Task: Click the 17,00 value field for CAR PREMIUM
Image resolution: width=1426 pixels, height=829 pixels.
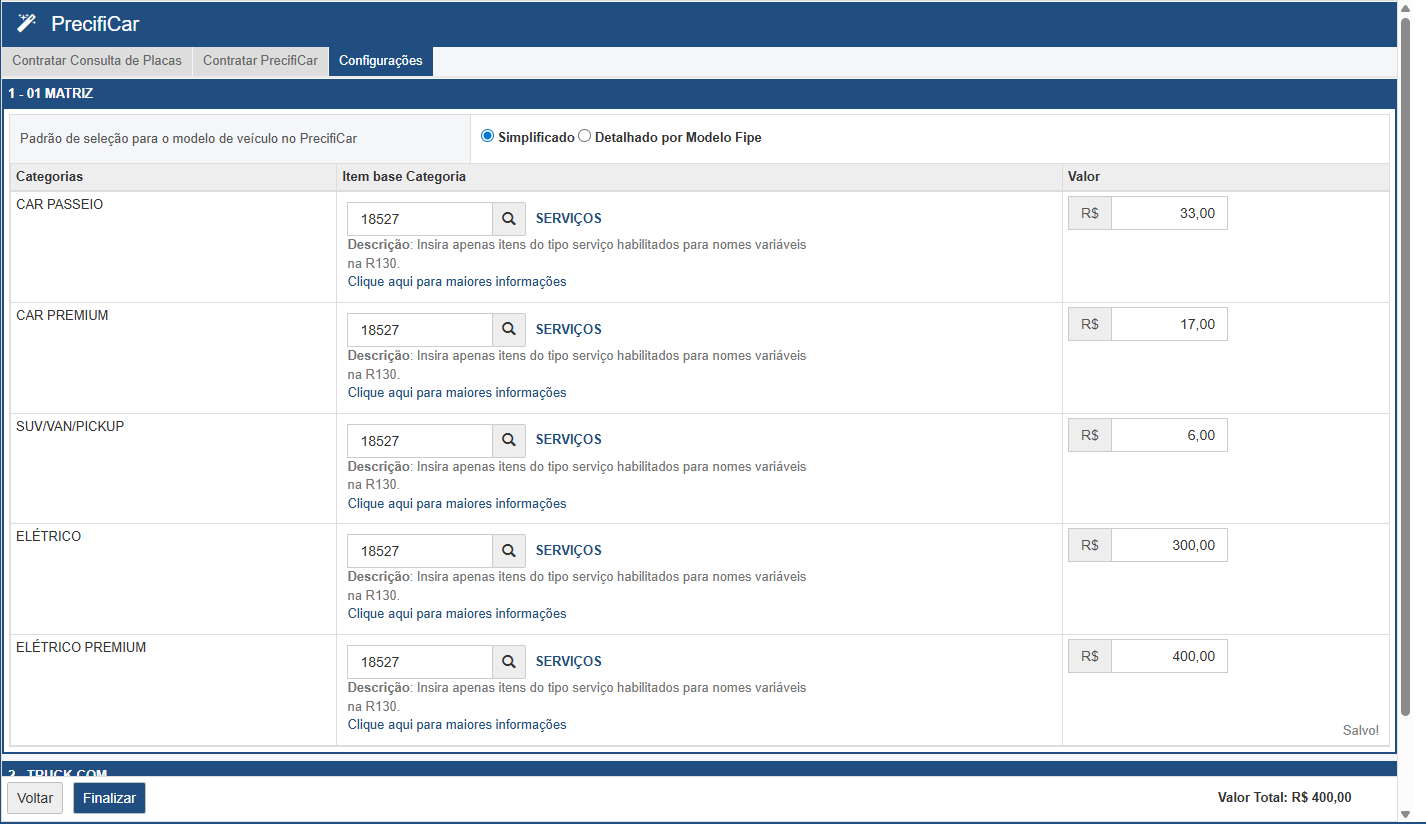Action: (1169, 324)
